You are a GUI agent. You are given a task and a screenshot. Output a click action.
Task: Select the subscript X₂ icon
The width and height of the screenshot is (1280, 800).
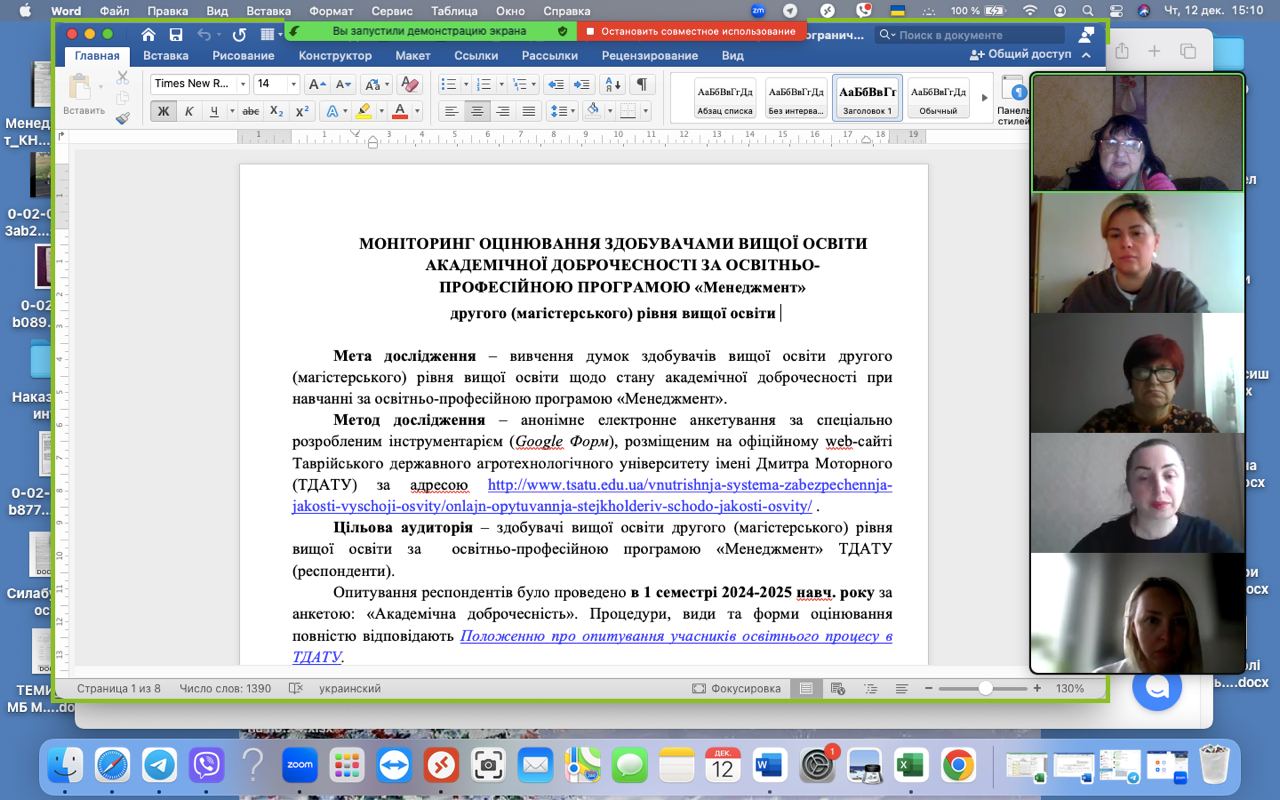click(276, 111)
